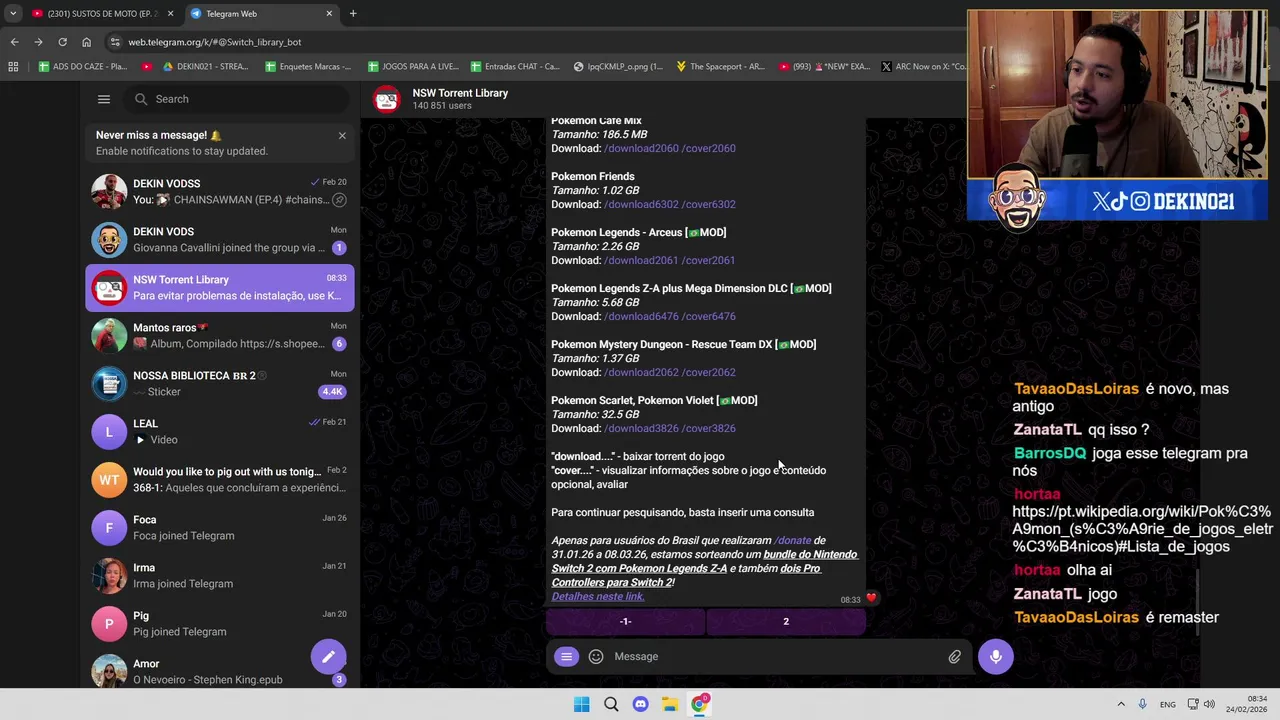Click the /donate command link

[793, 540]
